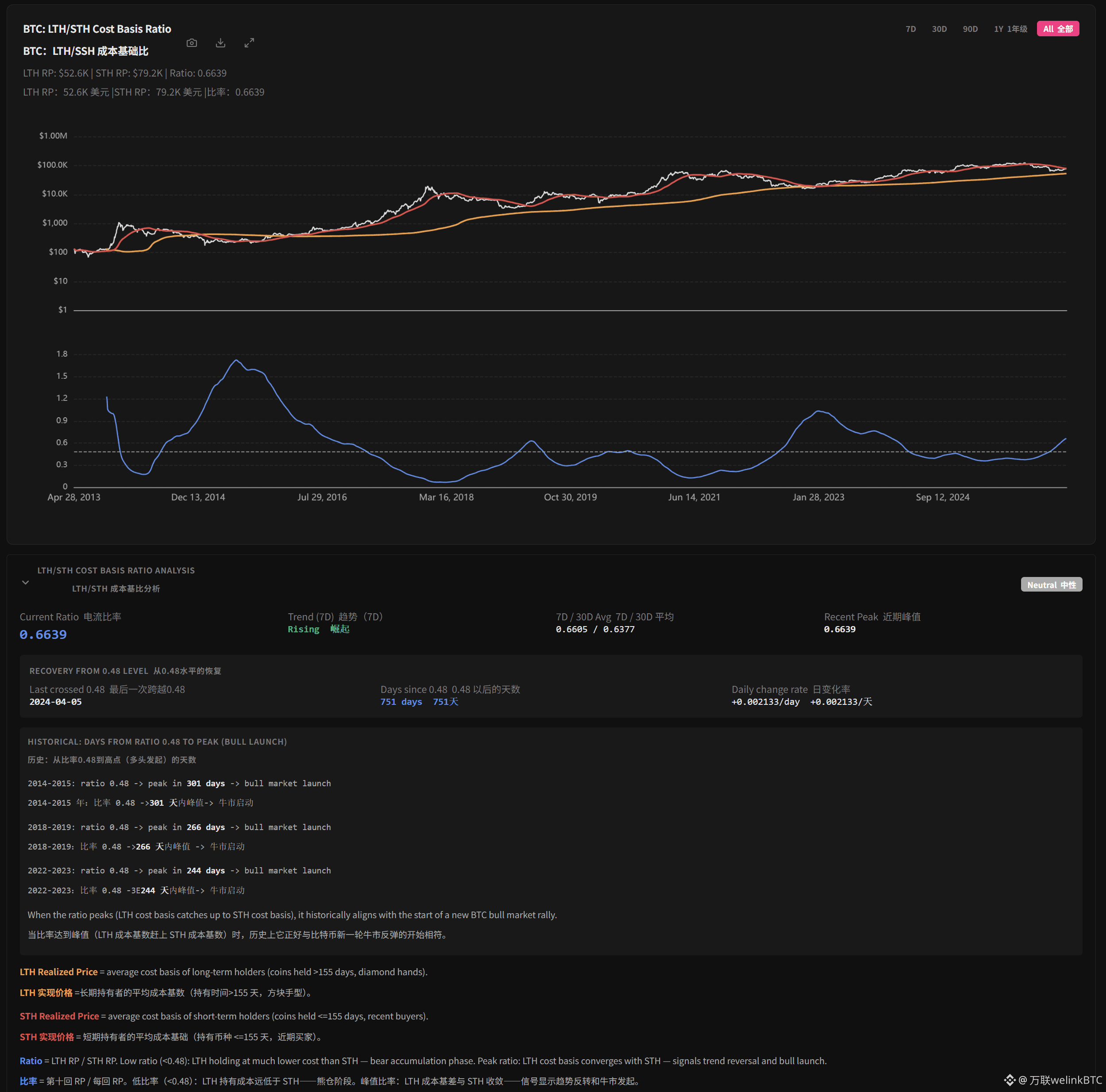
Task: Click the Trend (7D) label
Action: pos(311,617)
